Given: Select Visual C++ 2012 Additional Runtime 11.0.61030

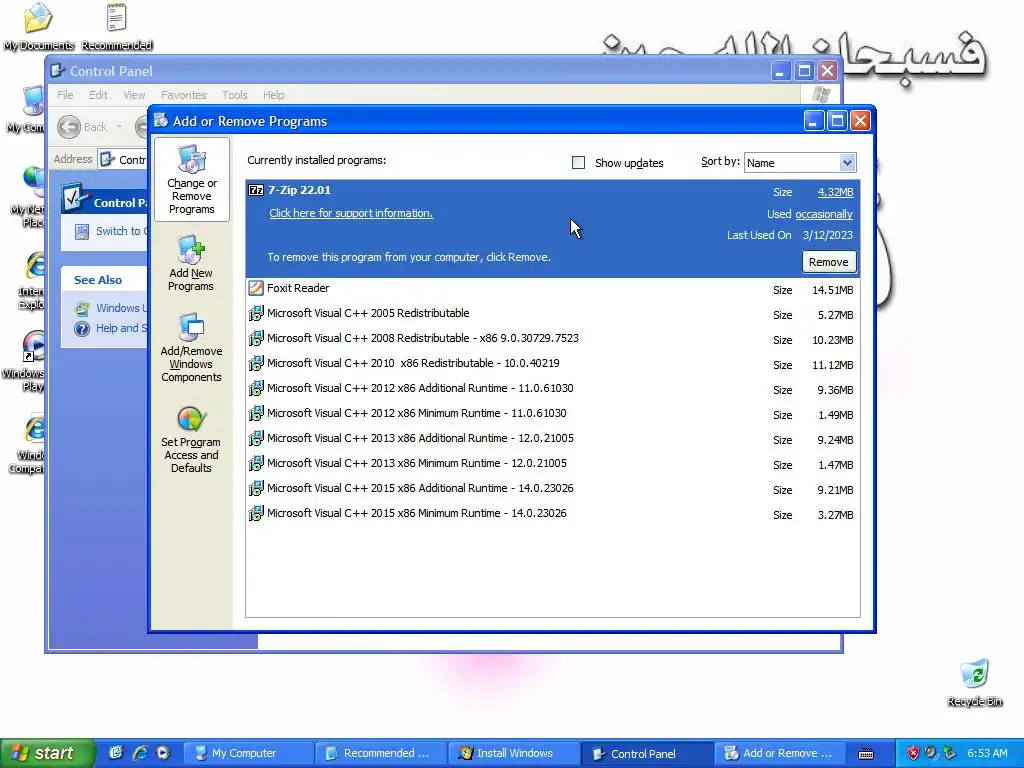Looking at the screenshot, I should click(x=552, y=389).
